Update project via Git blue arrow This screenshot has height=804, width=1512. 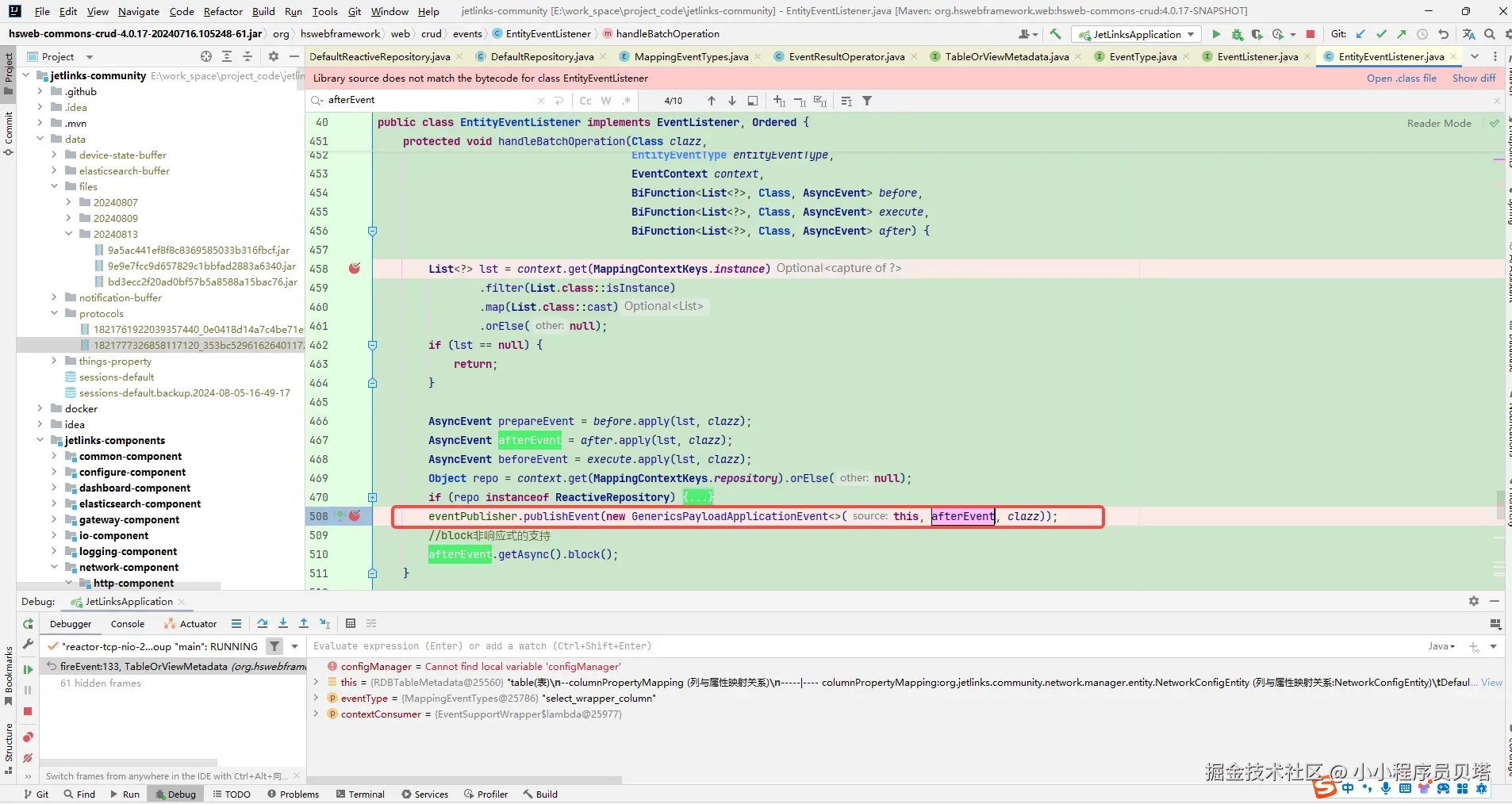pyautogui.click(x=1360, y=34)
